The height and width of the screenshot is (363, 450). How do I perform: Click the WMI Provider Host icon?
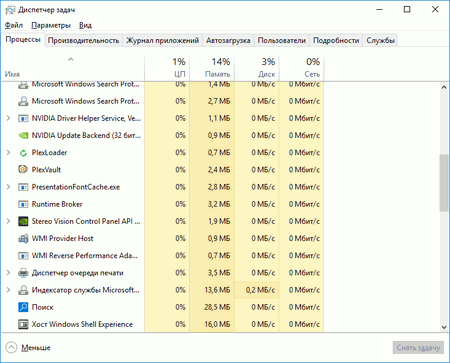[x=23, y=238]
